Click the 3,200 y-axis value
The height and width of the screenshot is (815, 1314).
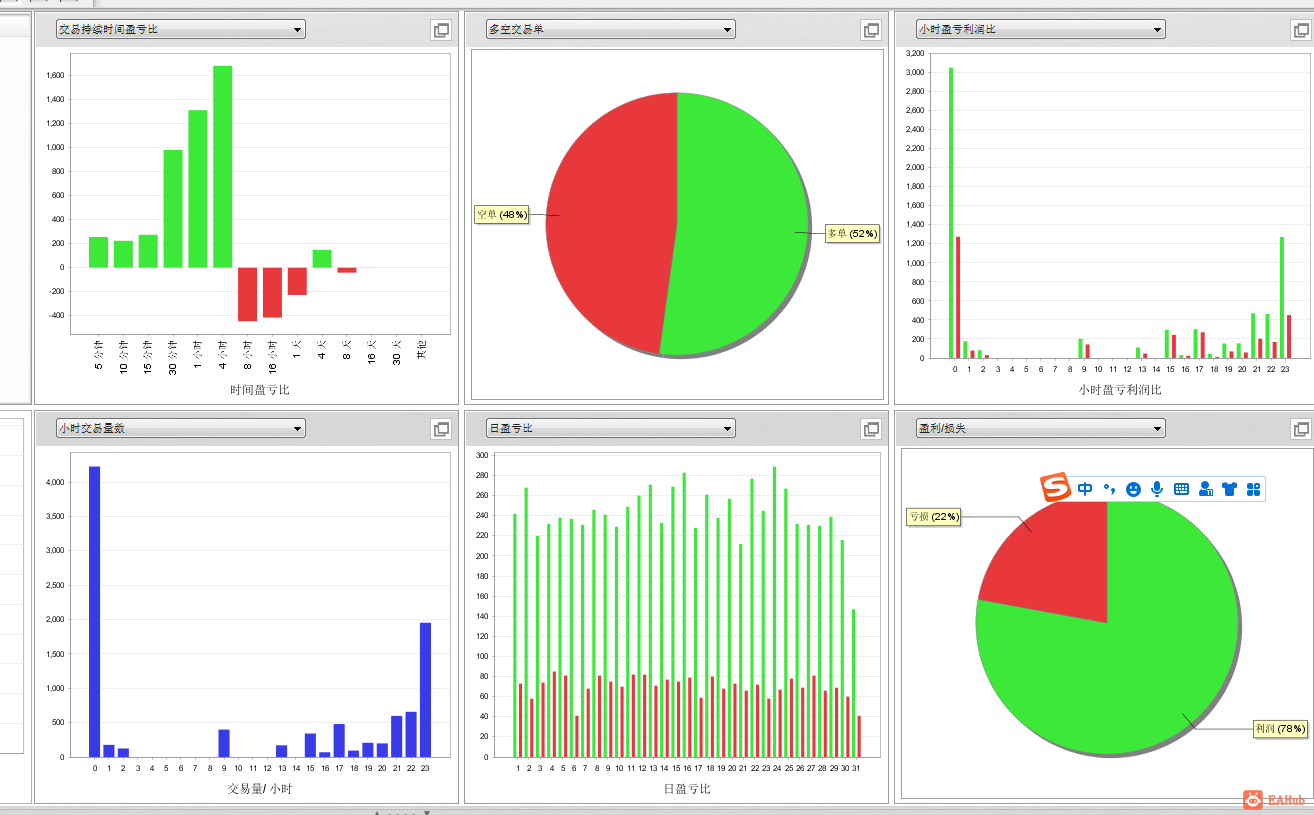click(915, 53)
